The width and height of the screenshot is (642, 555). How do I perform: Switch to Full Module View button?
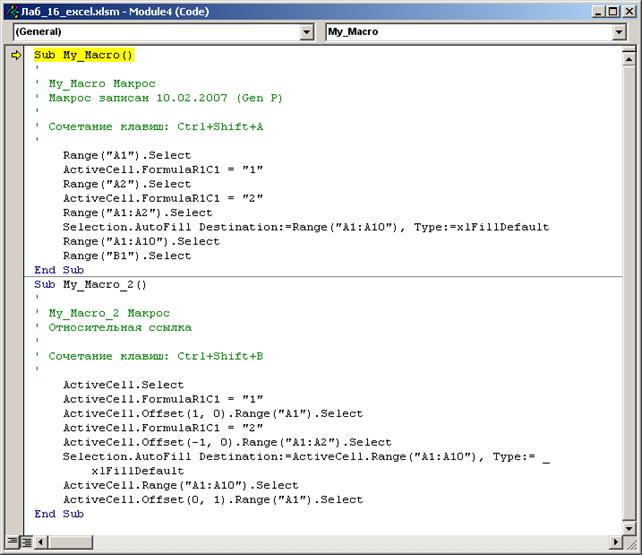pyautogui.click(x=26, y=542)
